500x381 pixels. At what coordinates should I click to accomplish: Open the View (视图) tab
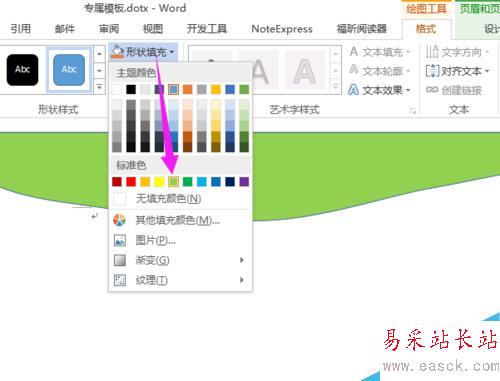point(153,29)
